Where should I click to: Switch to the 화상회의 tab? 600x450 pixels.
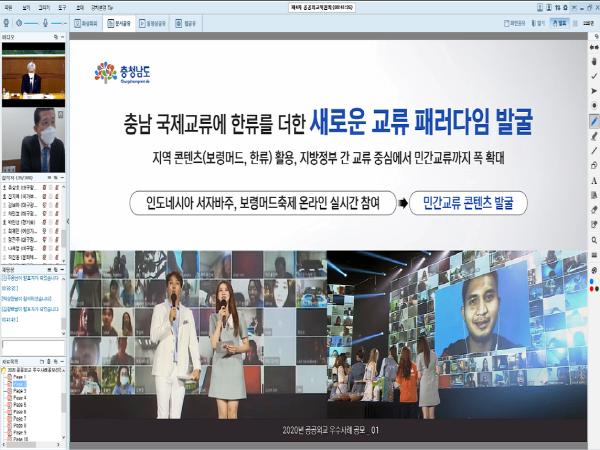coord(86,21)
